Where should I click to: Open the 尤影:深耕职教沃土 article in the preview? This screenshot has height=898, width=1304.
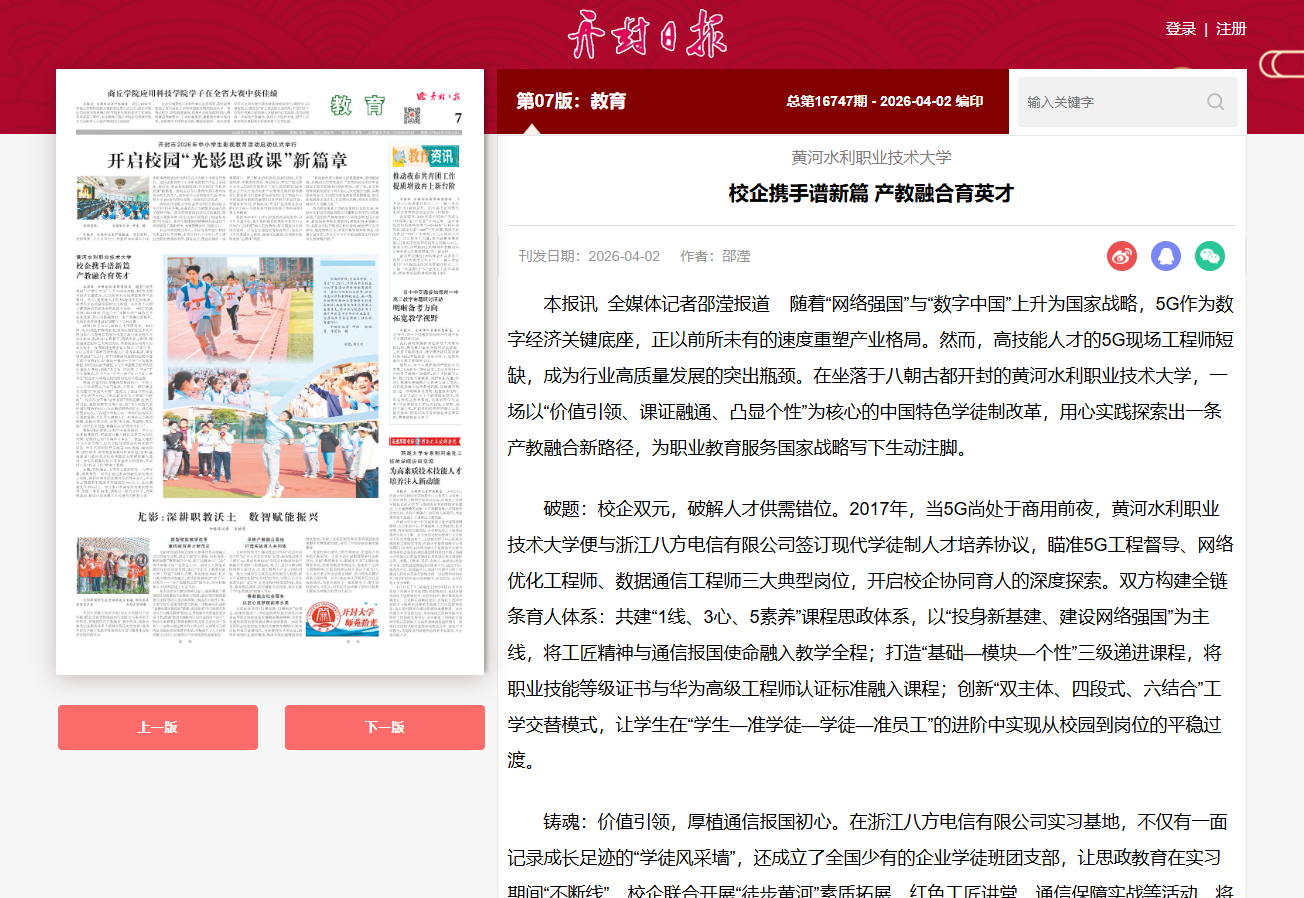227,516
